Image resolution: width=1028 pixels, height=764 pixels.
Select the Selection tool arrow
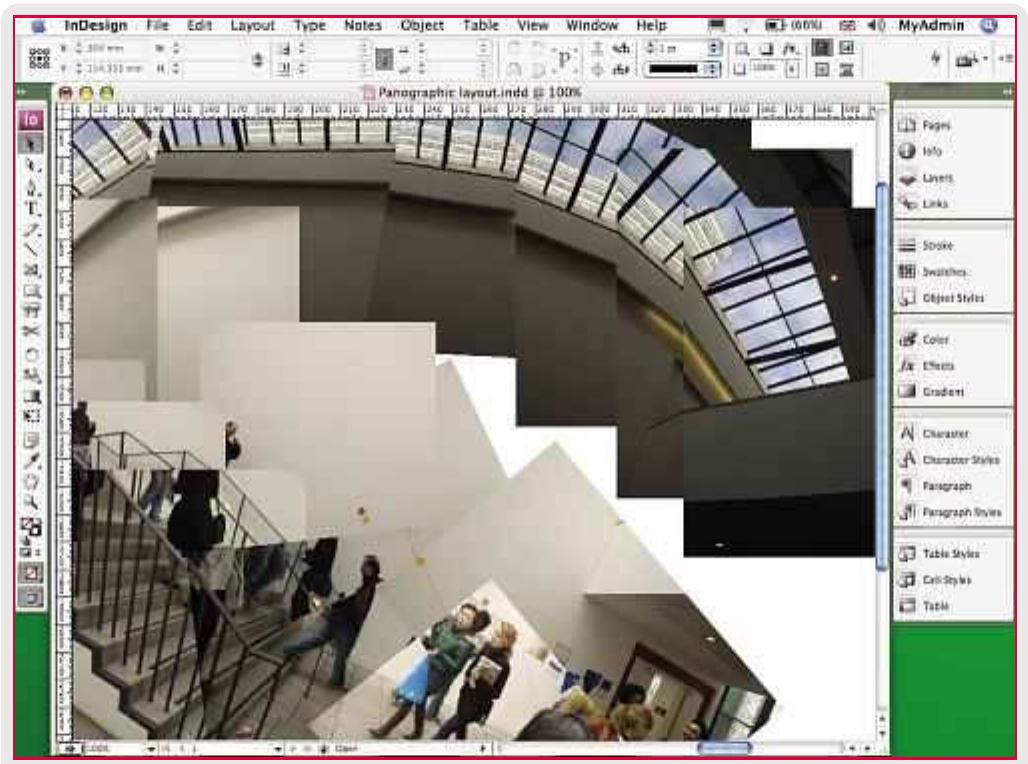[x=32, y=141]
